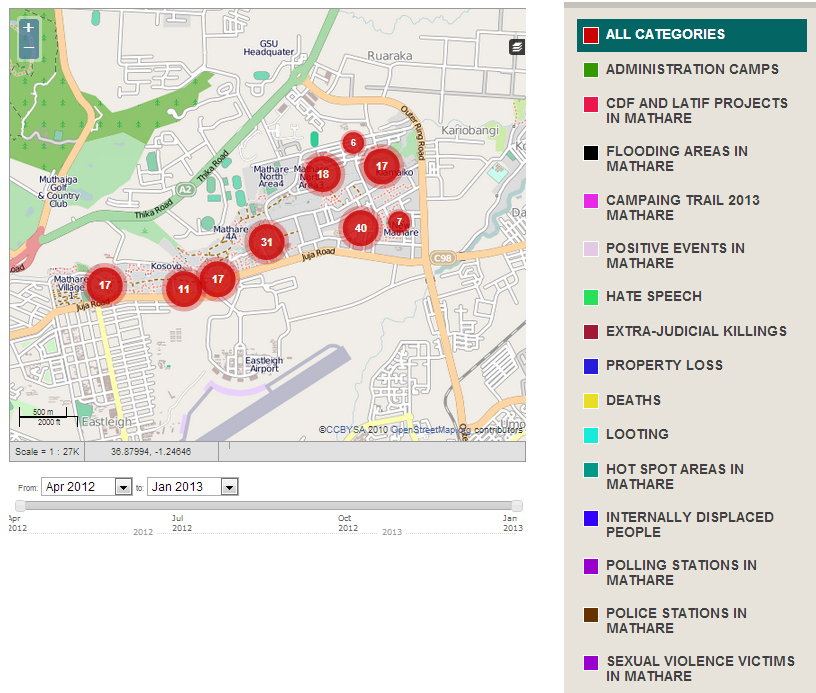Click the map zoom in plus button
Image resolution: width=816 pixels, height=693 pixels.
coord(28,29)
